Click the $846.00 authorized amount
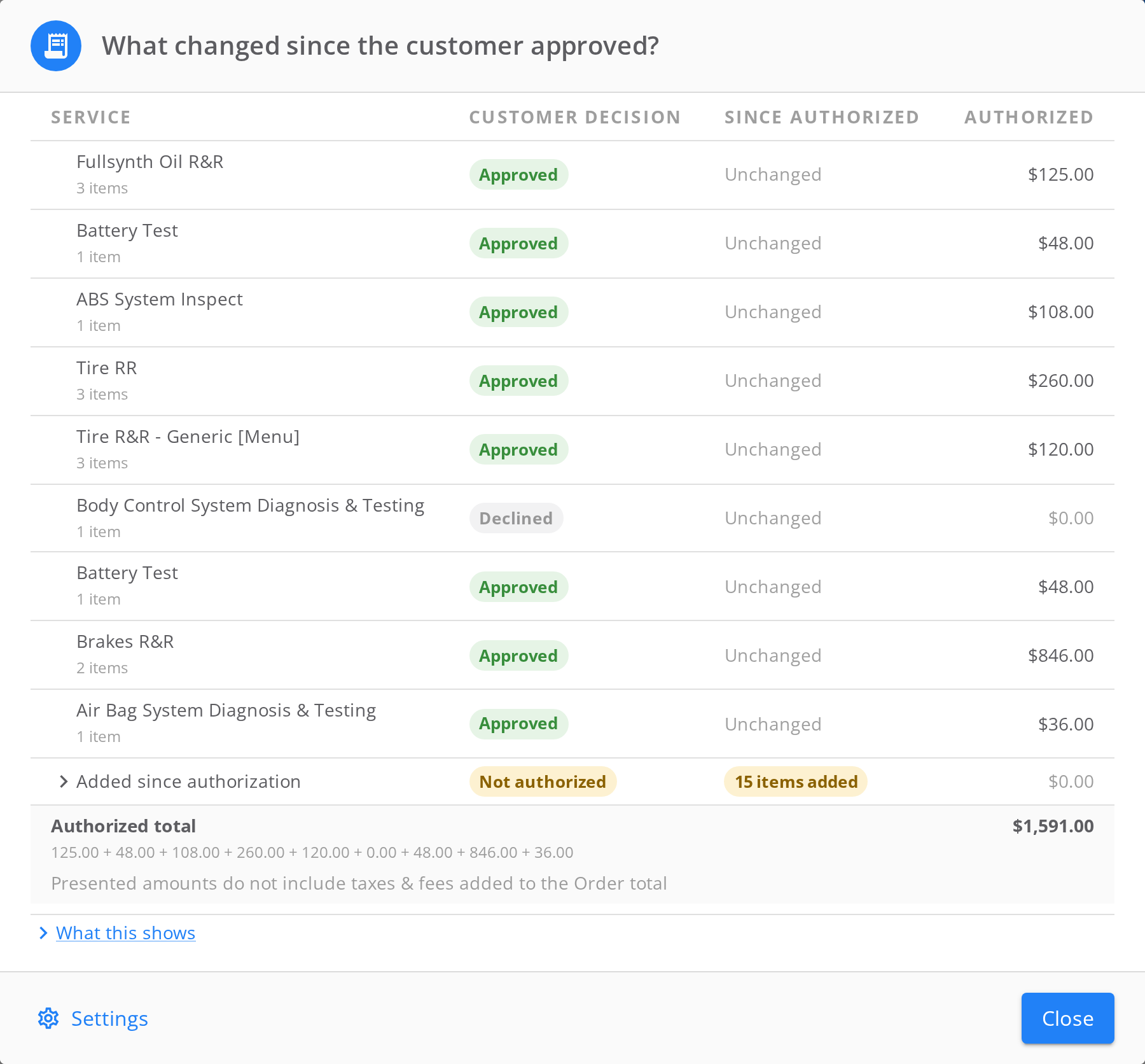Viewport: 1145px width, 1064px height. [1060, 655]
